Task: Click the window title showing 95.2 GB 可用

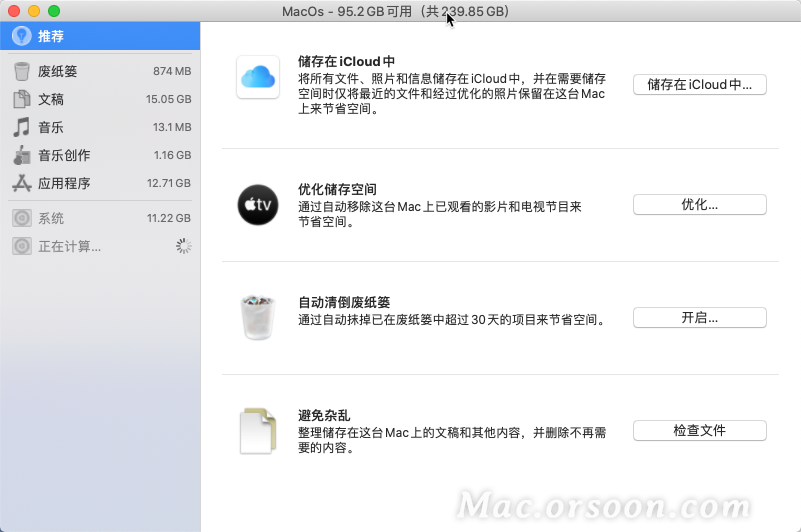Action: (395, 11)
